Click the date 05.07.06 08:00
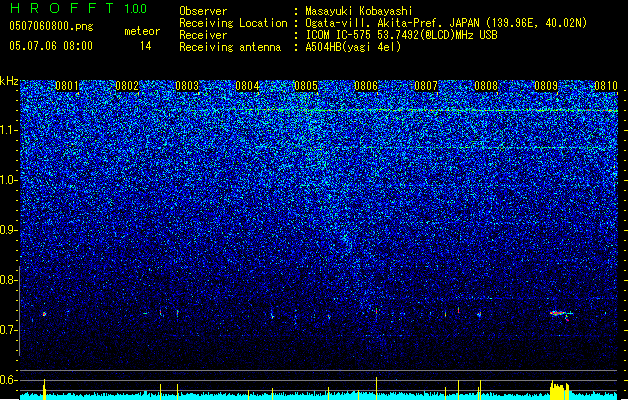Image resolution: width=629 pixels, height=400 pixels. [51, 46]
